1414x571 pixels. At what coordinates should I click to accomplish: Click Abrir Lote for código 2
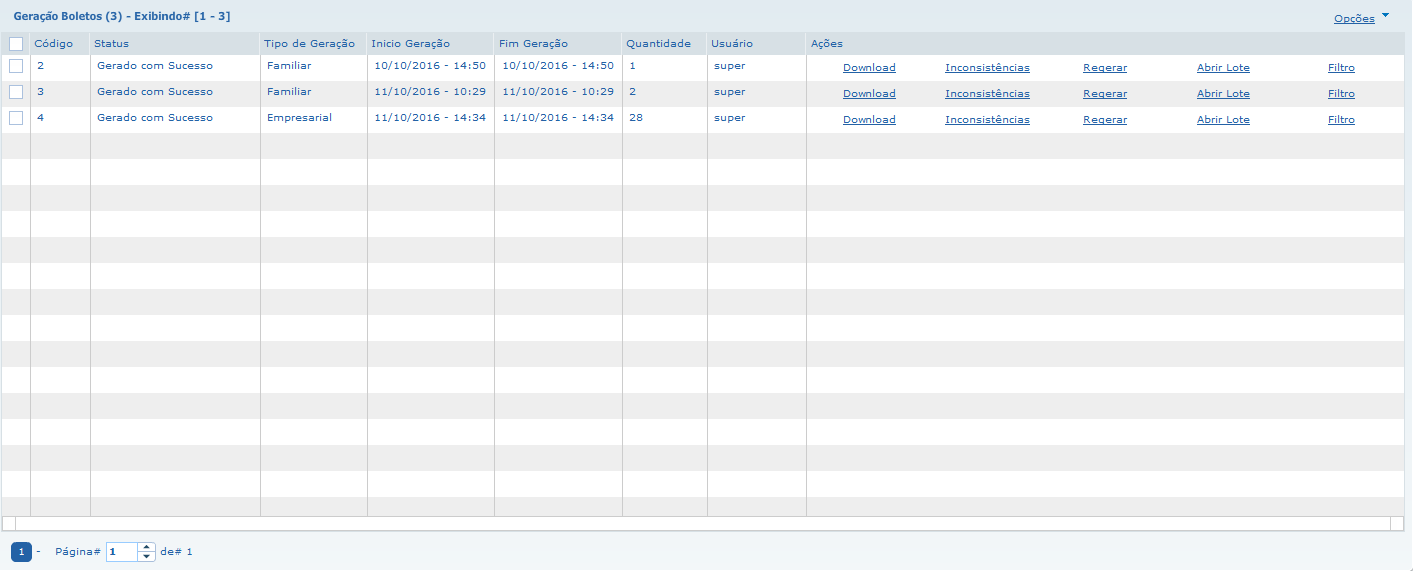tap(1223, 68)
